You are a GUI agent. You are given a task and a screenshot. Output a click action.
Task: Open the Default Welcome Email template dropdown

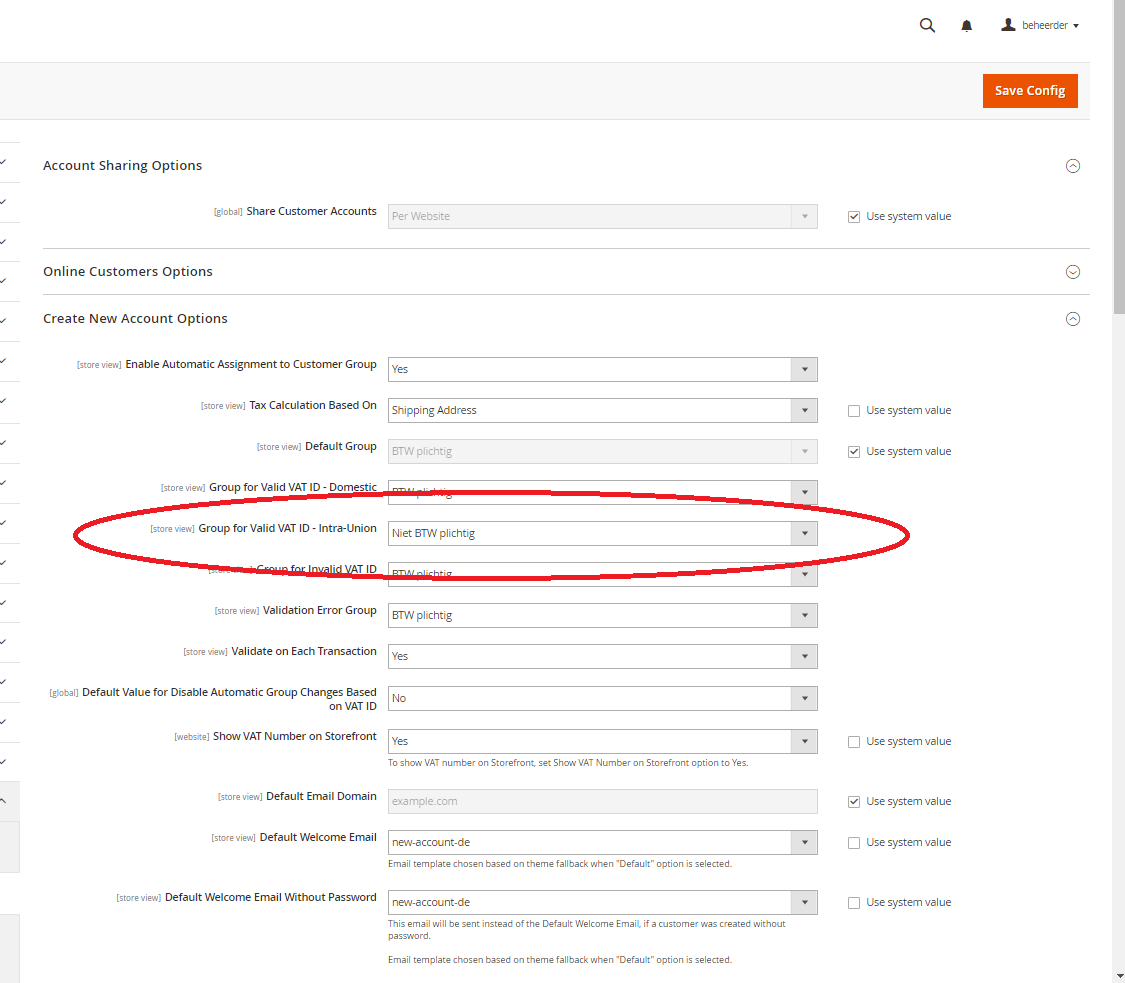(804, 842)
